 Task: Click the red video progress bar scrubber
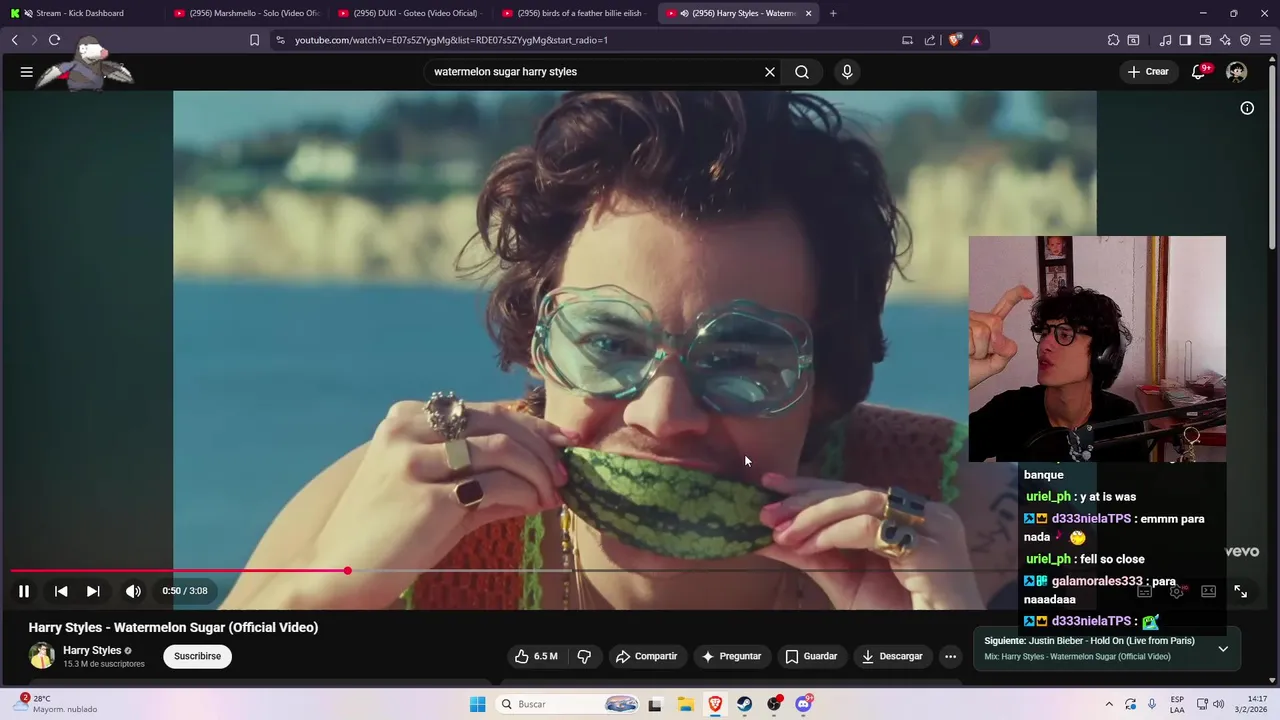coord(347,571)
